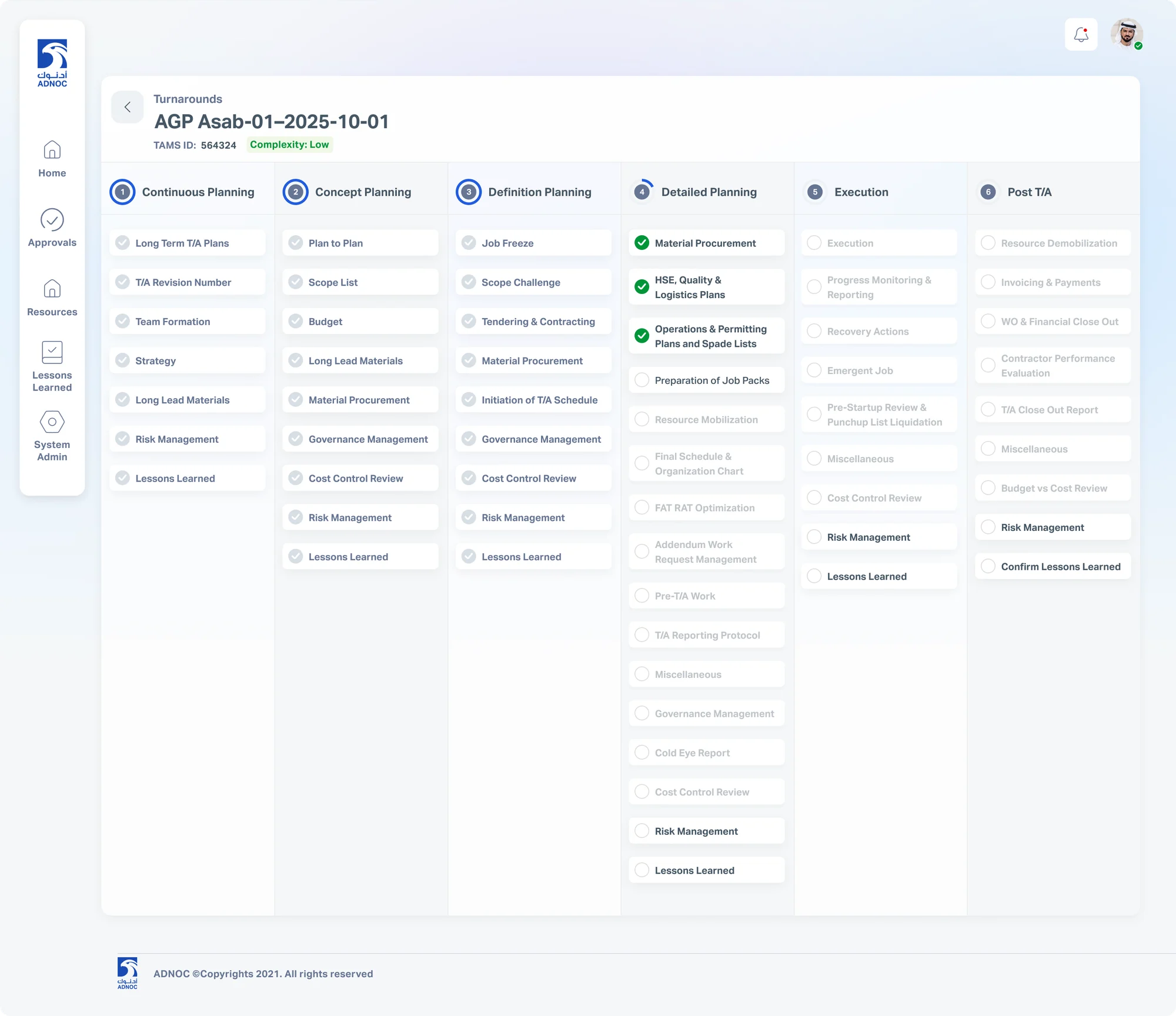
Task: Open the Emergent Job card
Action: click(x=879, y=370)
